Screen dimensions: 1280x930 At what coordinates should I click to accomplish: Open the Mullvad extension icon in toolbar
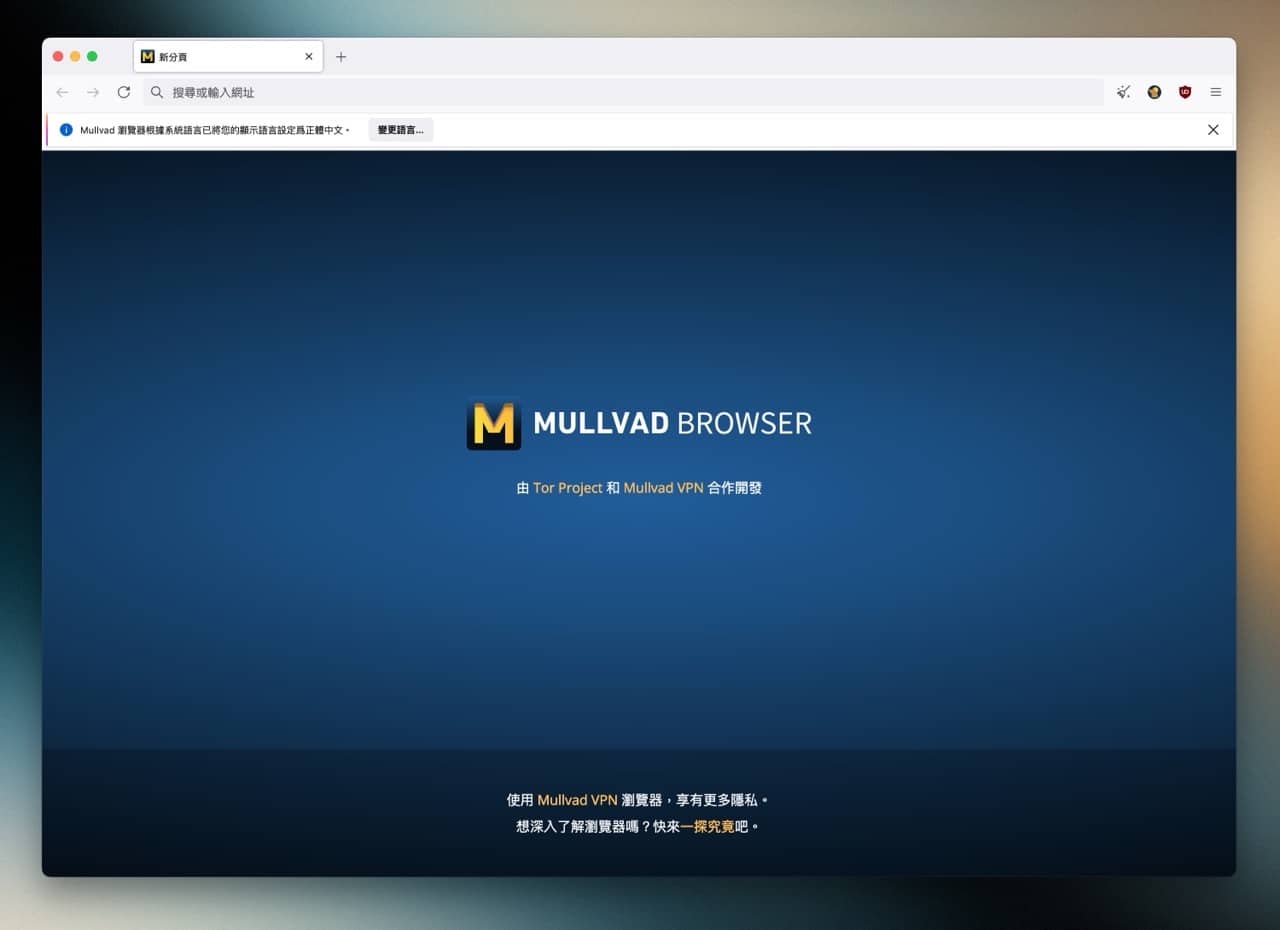click(1154, 92)
